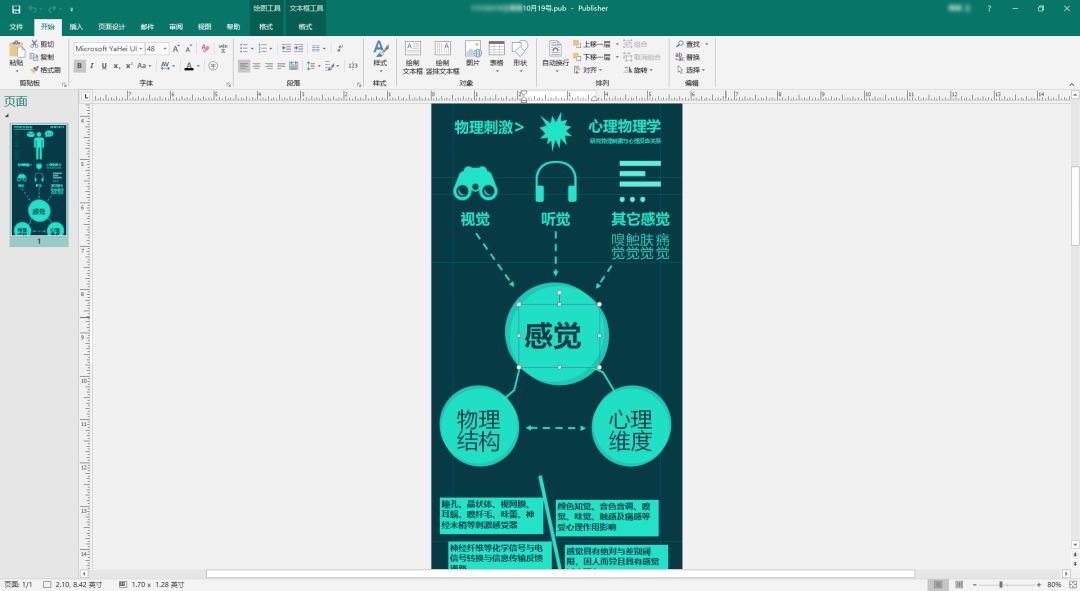Switch to the Insert (插入) ribbon tab

click(76, 27)
